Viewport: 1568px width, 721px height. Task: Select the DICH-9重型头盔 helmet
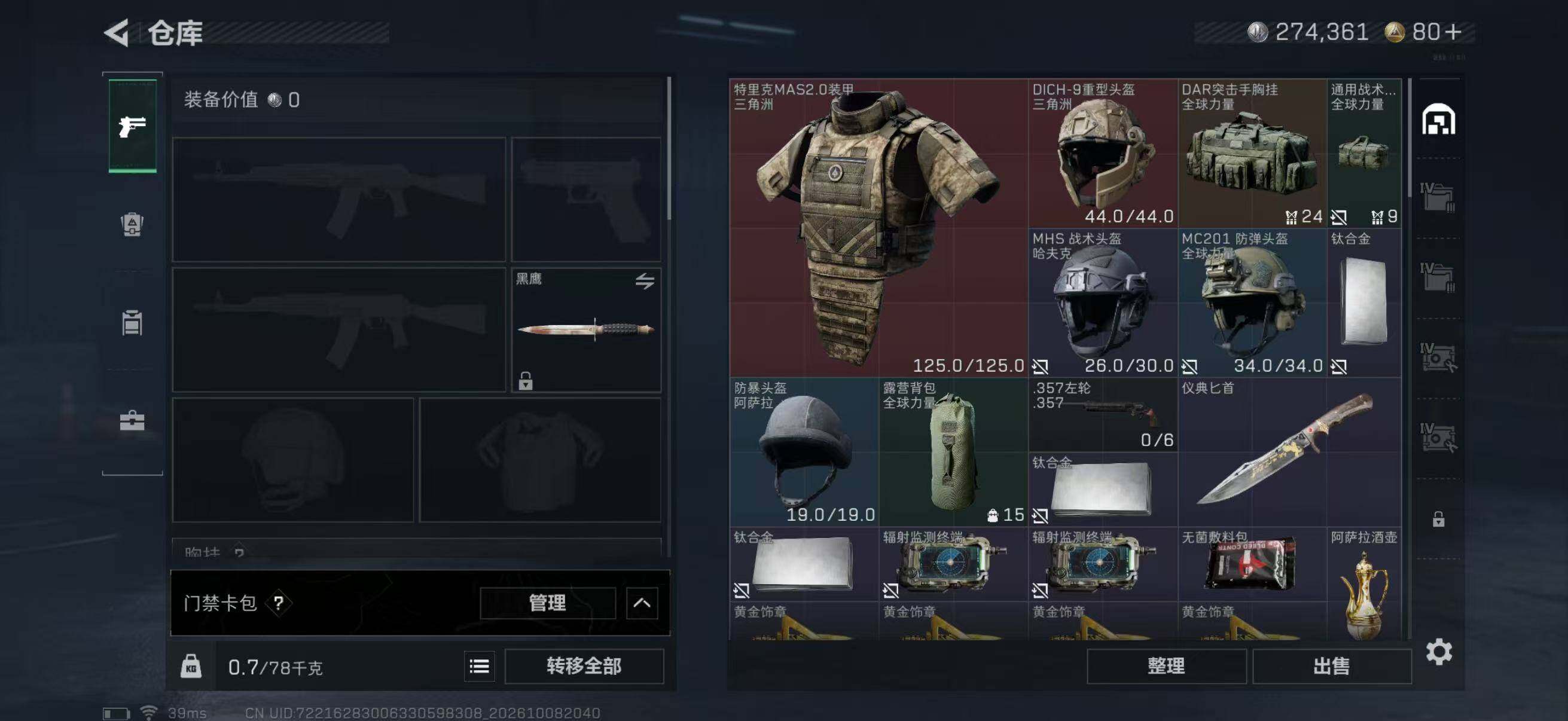[x=1103, y=153]
